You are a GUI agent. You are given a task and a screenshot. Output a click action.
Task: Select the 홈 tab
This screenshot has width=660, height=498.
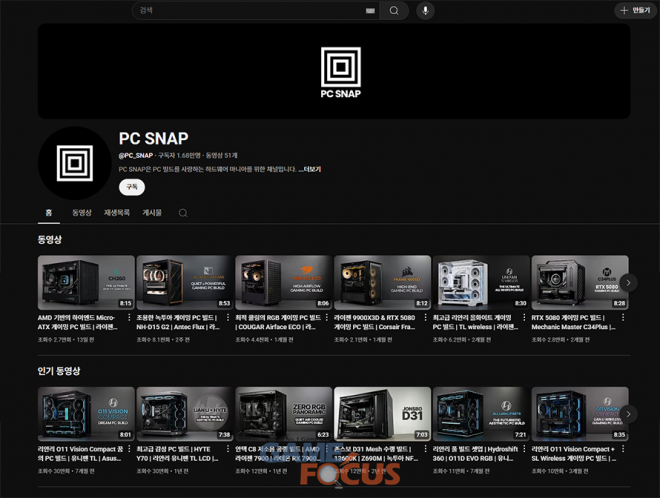coord(49,213)
